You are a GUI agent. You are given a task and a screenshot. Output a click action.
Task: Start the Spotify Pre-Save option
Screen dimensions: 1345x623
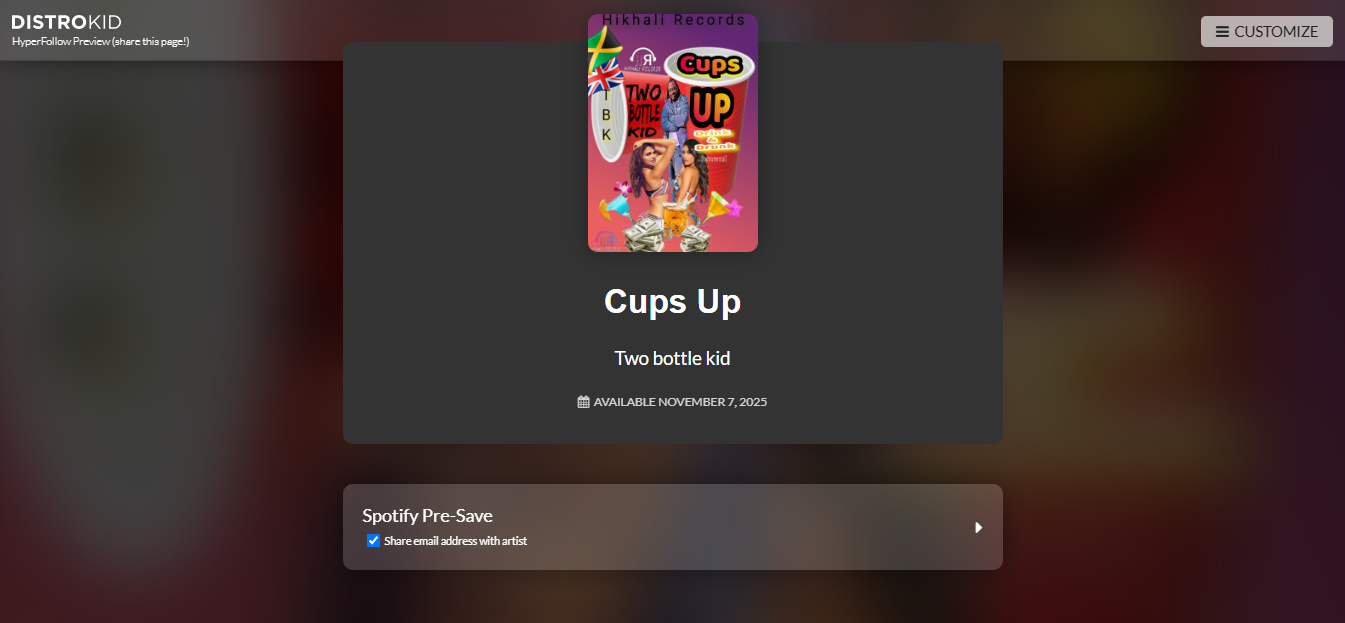click(673, 527)
